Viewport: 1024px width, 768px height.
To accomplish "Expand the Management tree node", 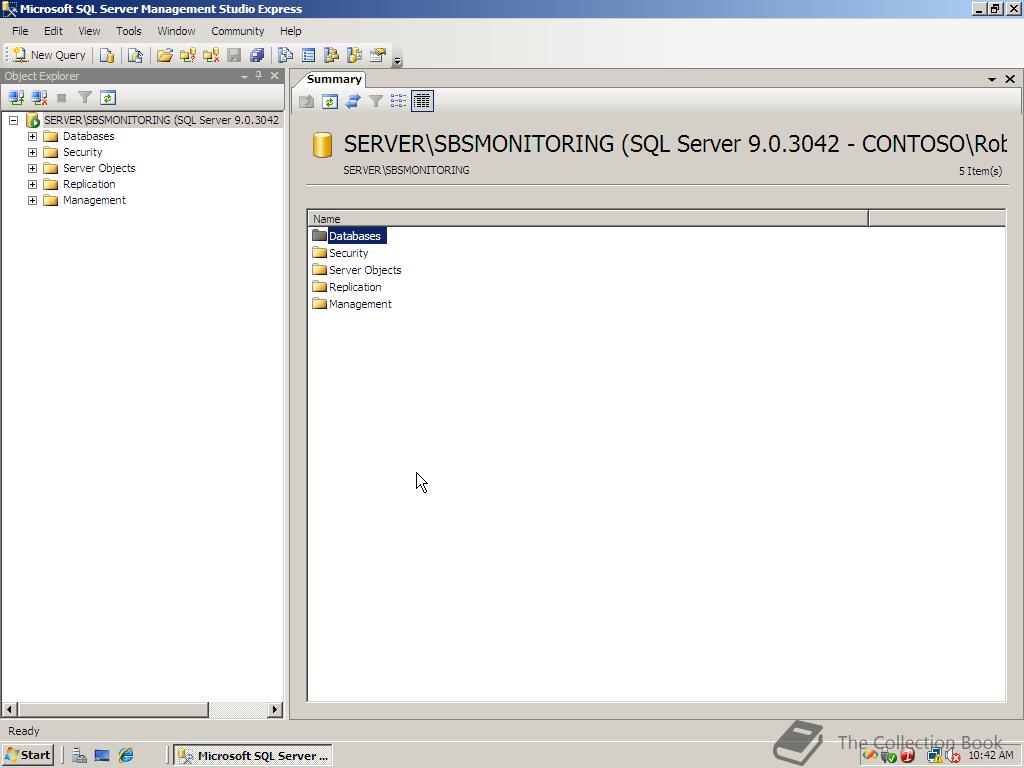I will 32,200.
